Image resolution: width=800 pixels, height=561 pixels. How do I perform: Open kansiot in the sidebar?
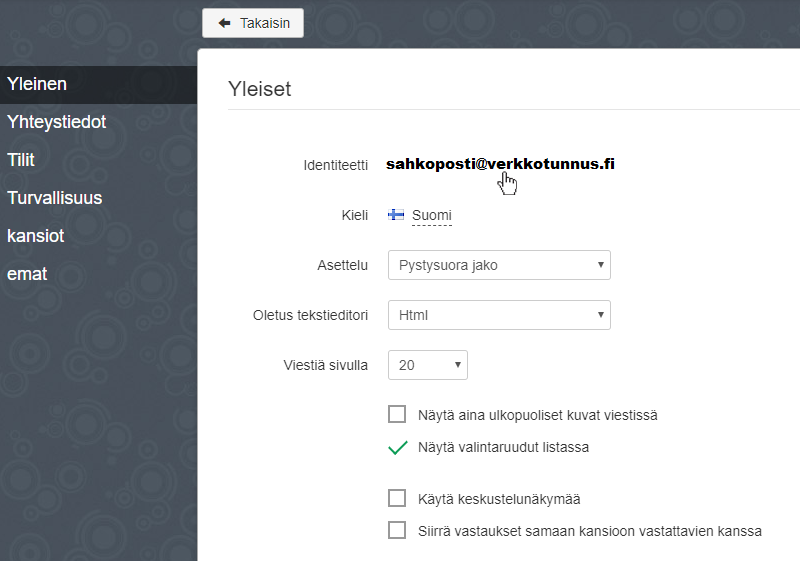coord(36,236)
